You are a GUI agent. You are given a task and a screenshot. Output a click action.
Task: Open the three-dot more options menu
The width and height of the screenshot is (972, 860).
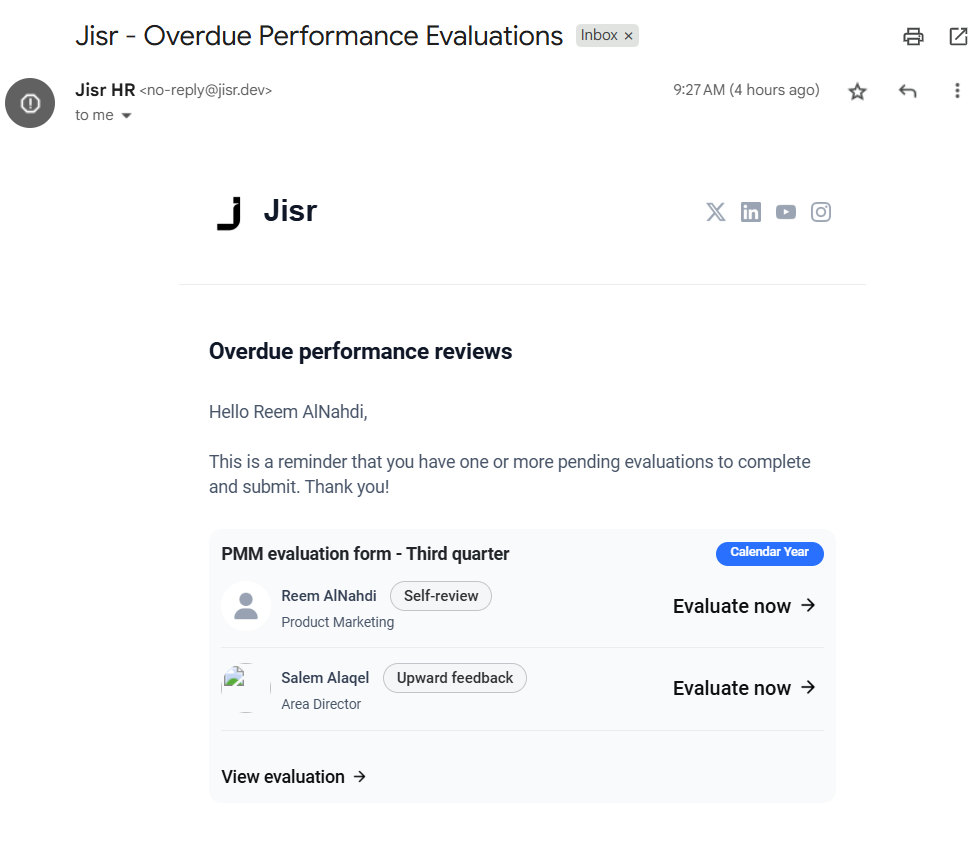(957, 92)
